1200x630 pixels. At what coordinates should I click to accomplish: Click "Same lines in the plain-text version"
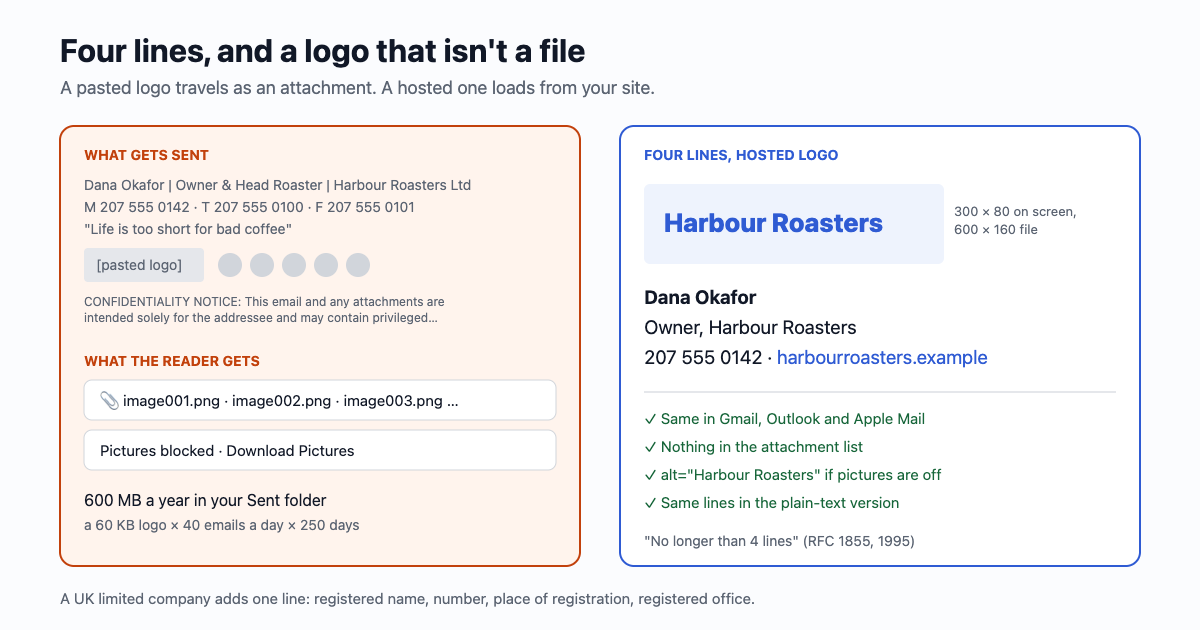[x=772, y=503]
